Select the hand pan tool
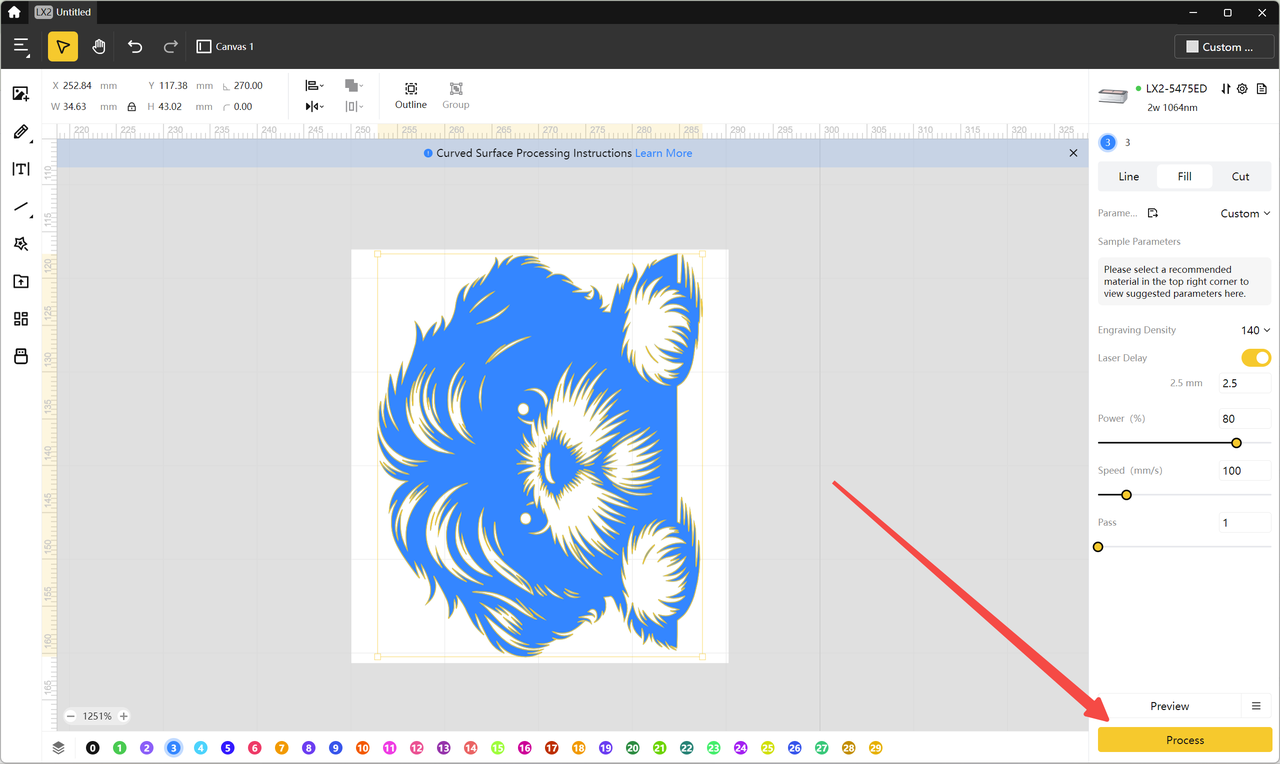The image size is (1280, 764). point(99,47)
